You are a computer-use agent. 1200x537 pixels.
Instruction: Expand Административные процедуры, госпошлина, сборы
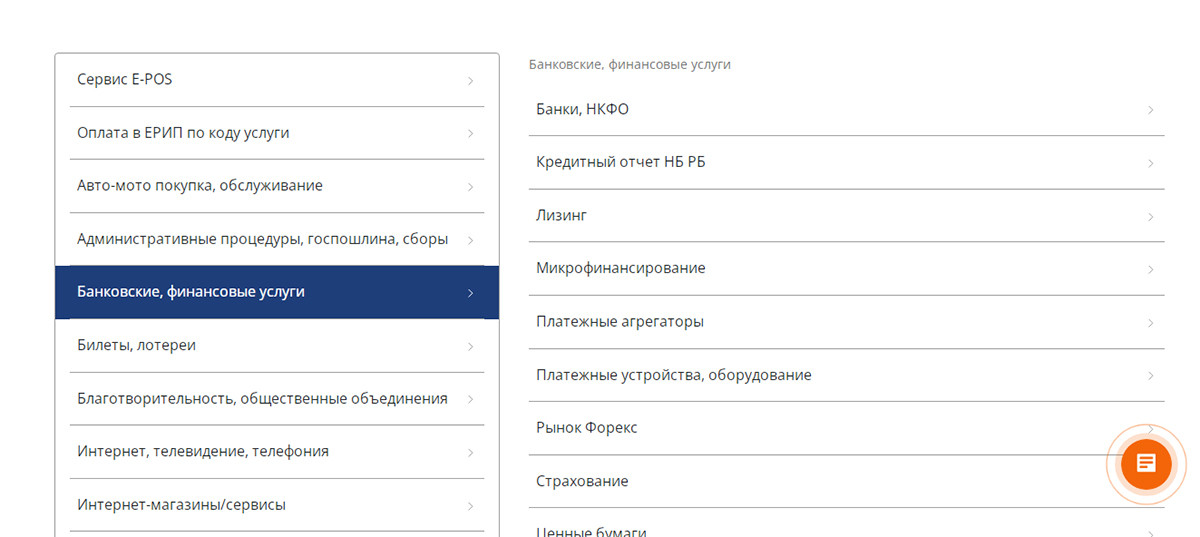pyautogui.click(x=262, y=239)
